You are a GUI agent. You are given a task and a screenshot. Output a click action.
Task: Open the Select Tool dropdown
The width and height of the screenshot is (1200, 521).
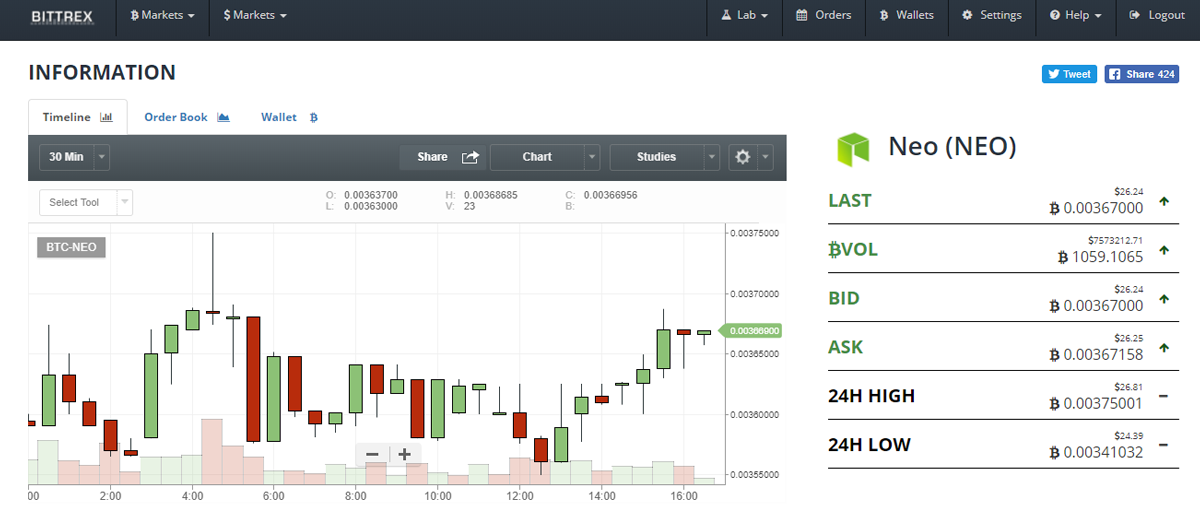pos(86,202)
